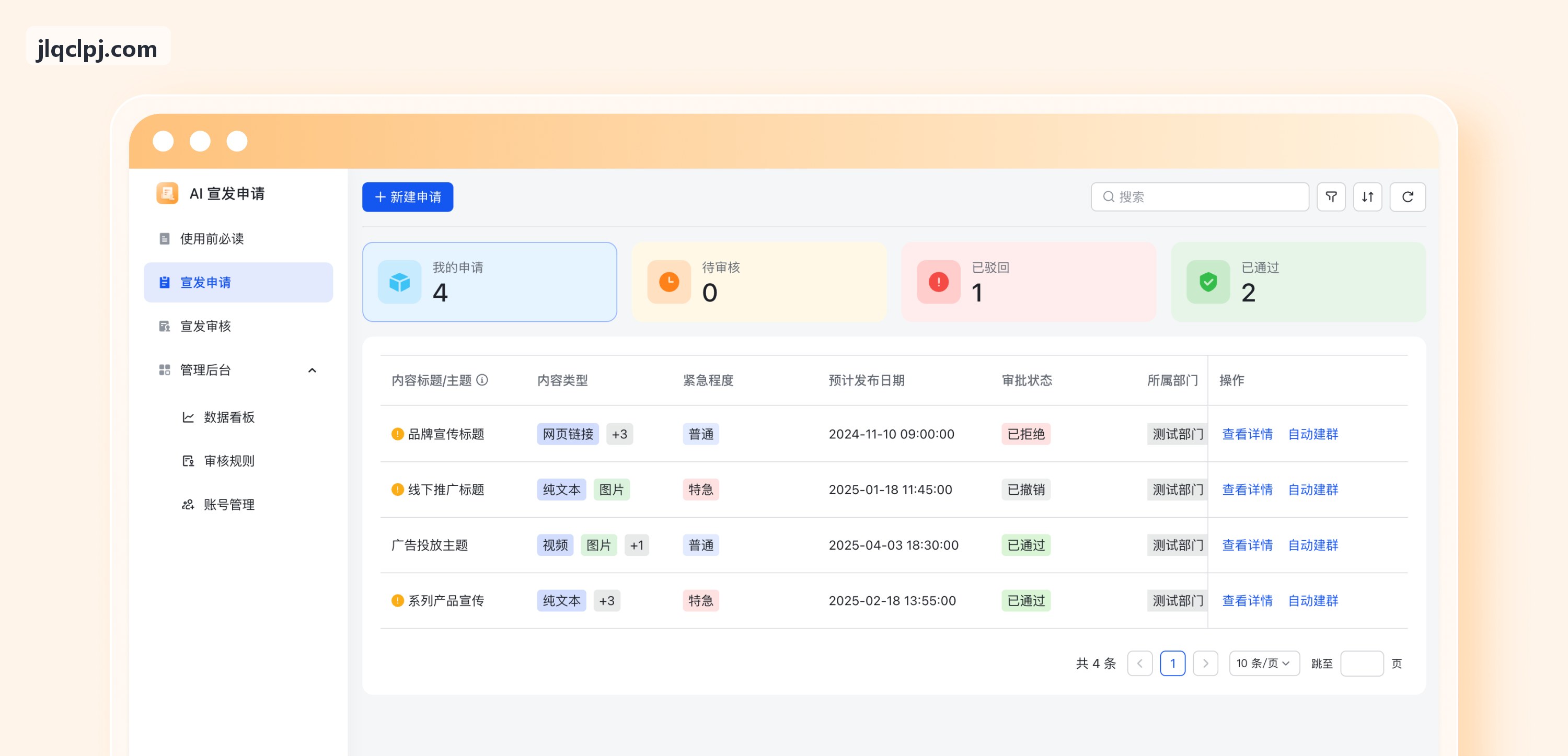The height and width of the screenshot is (756, 1568).
Task: Click the 跳至 page number input
Action: point(1362,663)
